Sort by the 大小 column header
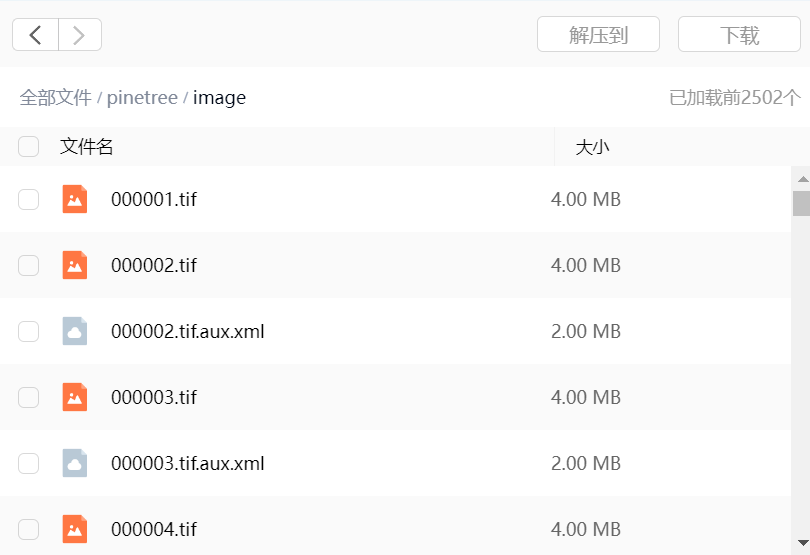Screen dimensions: 810x555 (x=592, y=147)
